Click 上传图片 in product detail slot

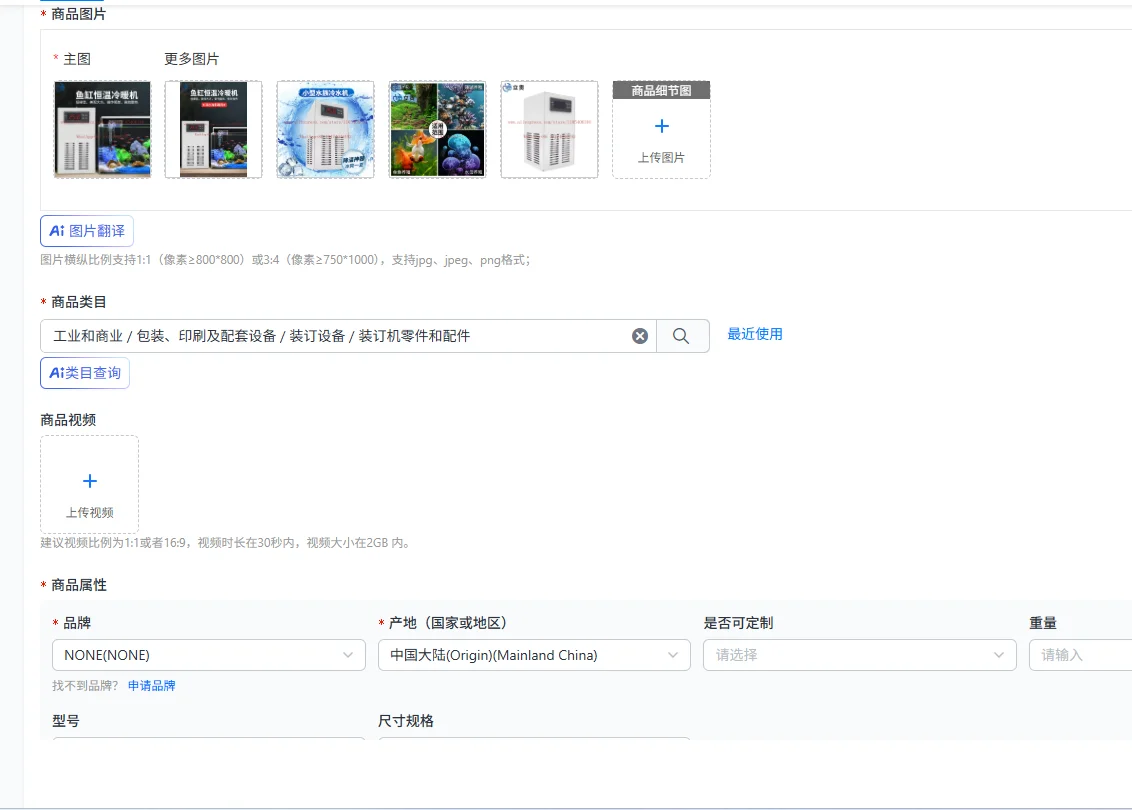pyautogui.click(x=661, y=157)
